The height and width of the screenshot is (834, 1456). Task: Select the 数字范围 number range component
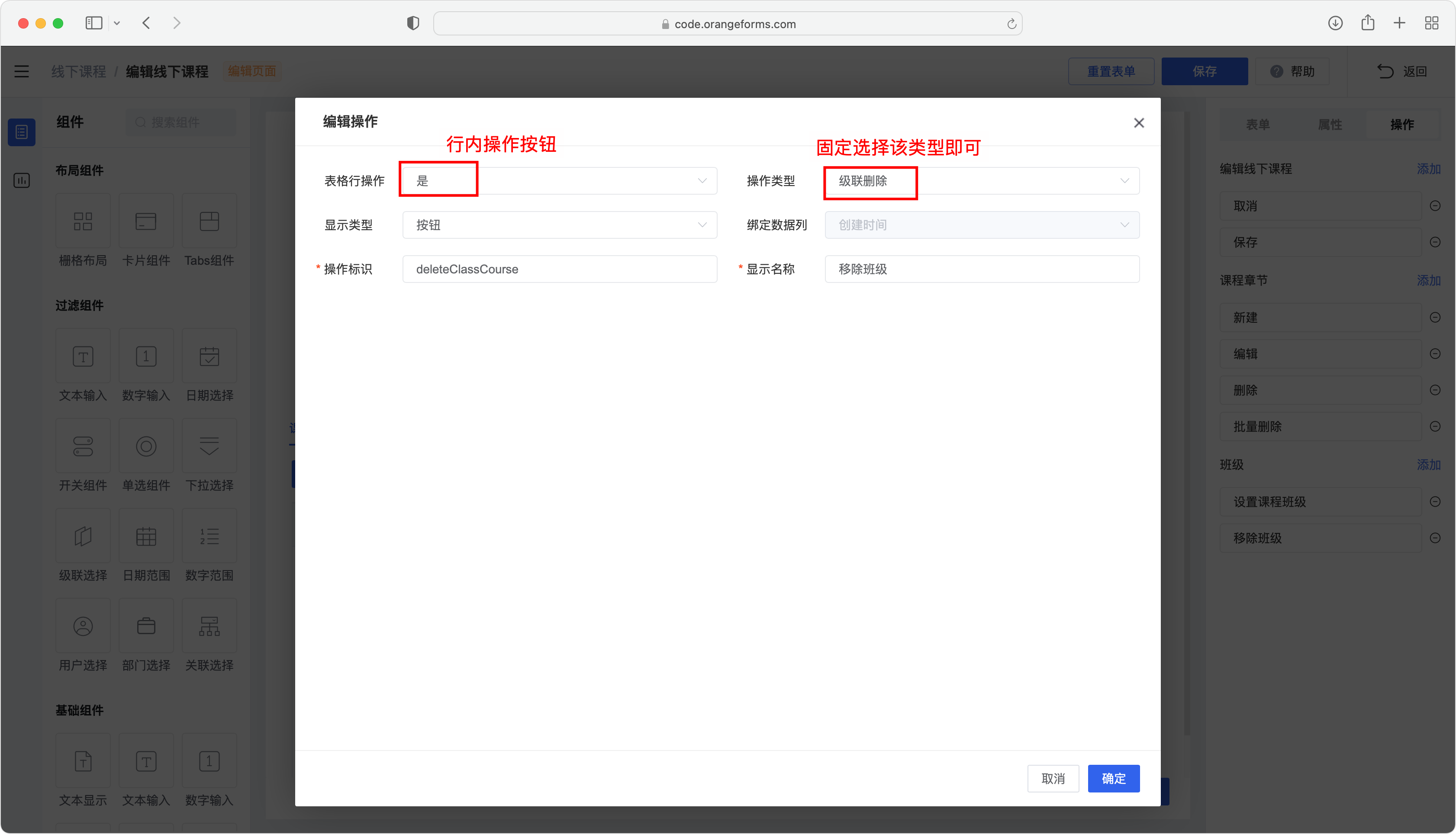pyautogui.click(x=209, y=546)
